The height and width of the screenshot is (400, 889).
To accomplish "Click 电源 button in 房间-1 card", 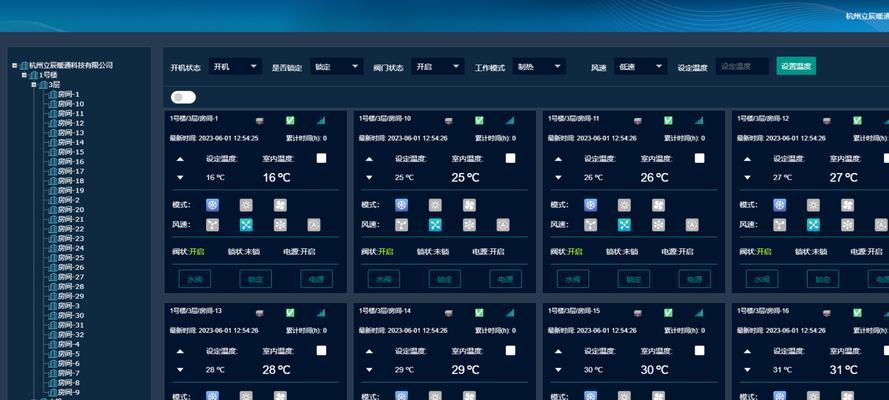I will (316, 279).
